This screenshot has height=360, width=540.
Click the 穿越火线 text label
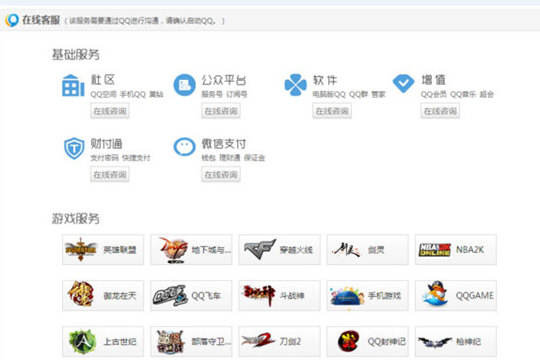click(x=296, y=250)
